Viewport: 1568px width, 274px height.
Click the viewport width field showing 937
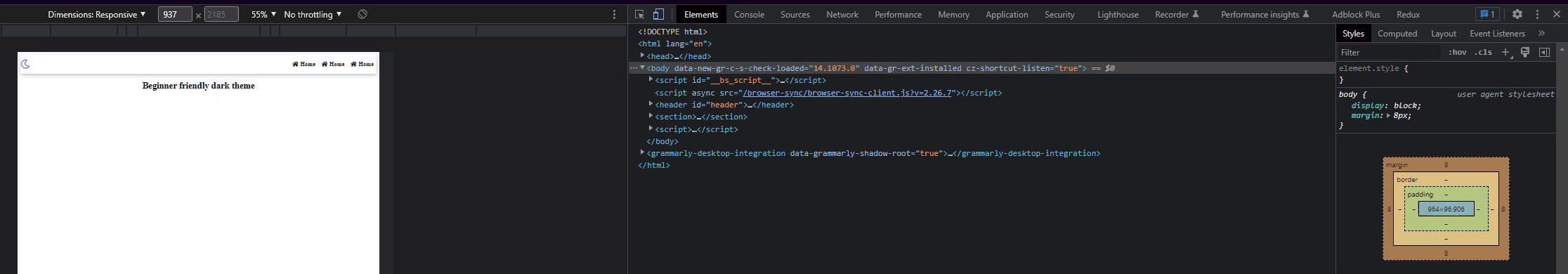[175, 14]
